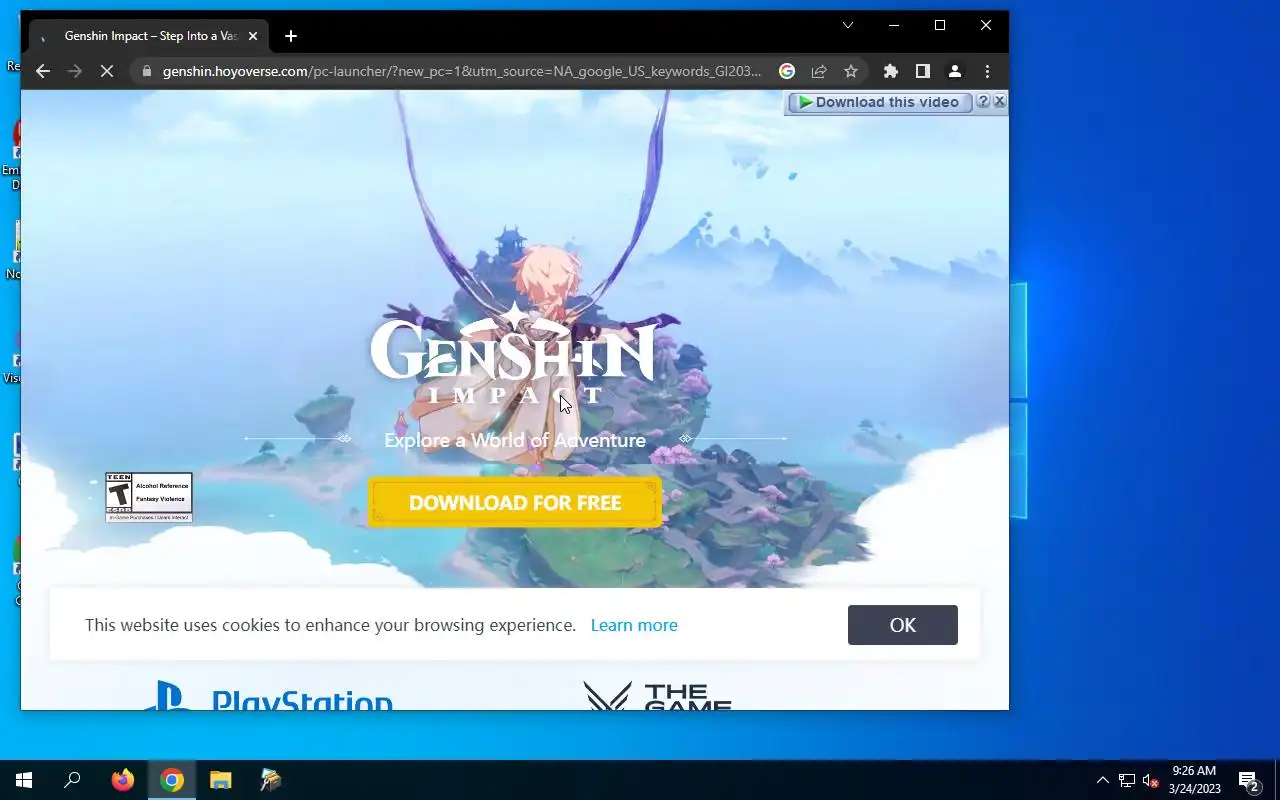
Task: Click the Genshin Impact logo
Action: 513,354
